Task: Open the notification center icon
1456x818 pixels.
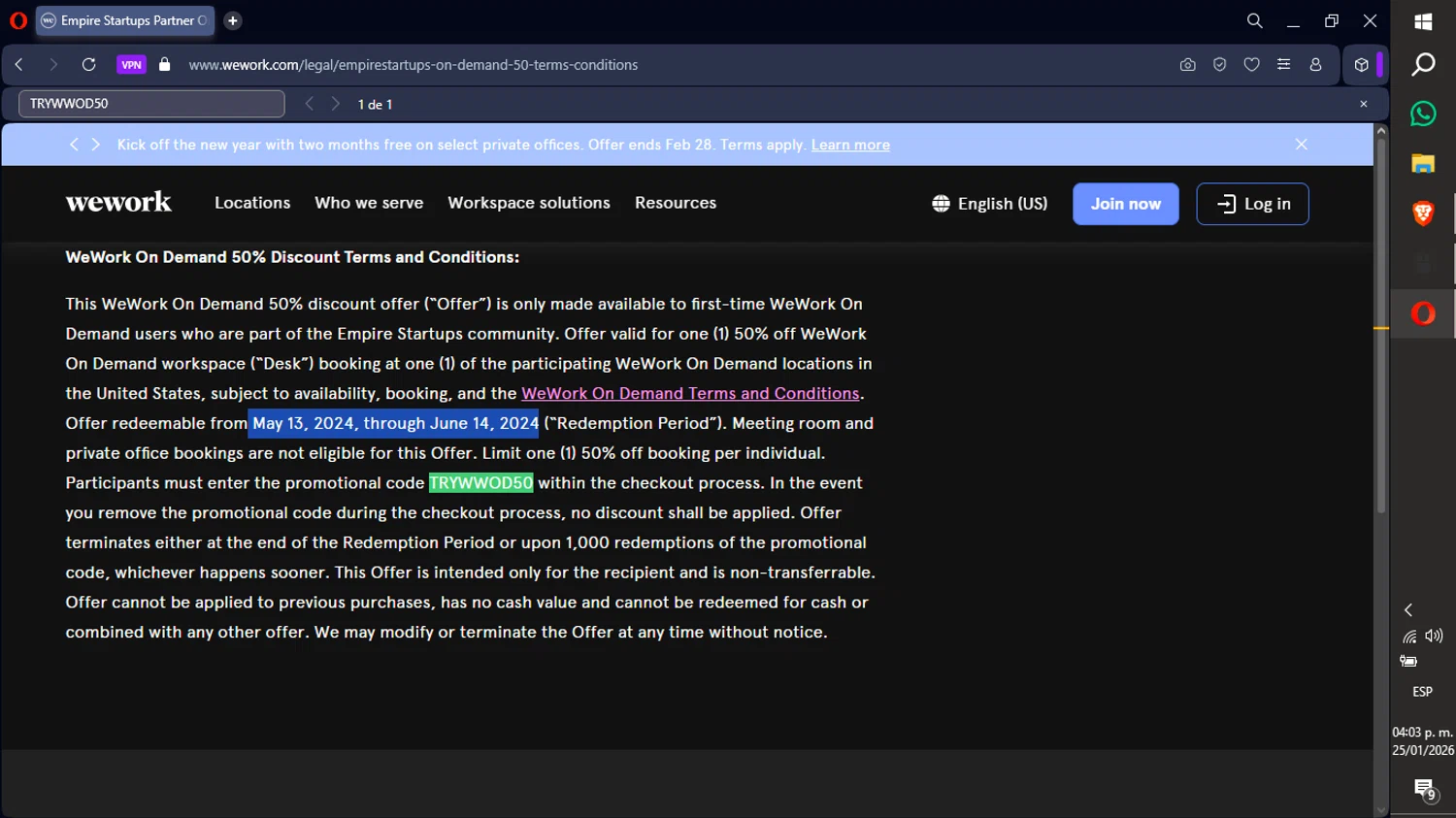Action: pos(1424,789)
